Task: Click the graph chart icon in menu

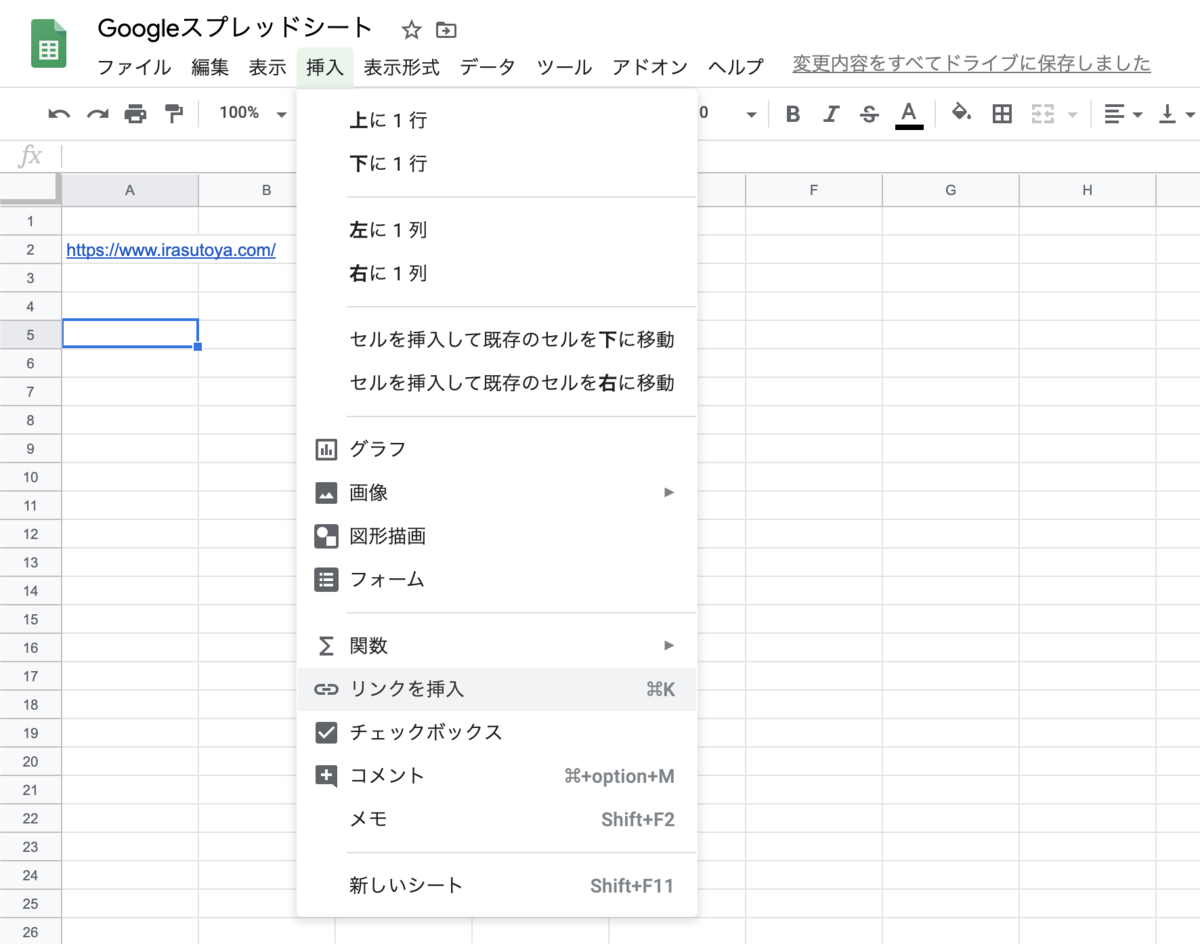Action: [x=326, y=449]
